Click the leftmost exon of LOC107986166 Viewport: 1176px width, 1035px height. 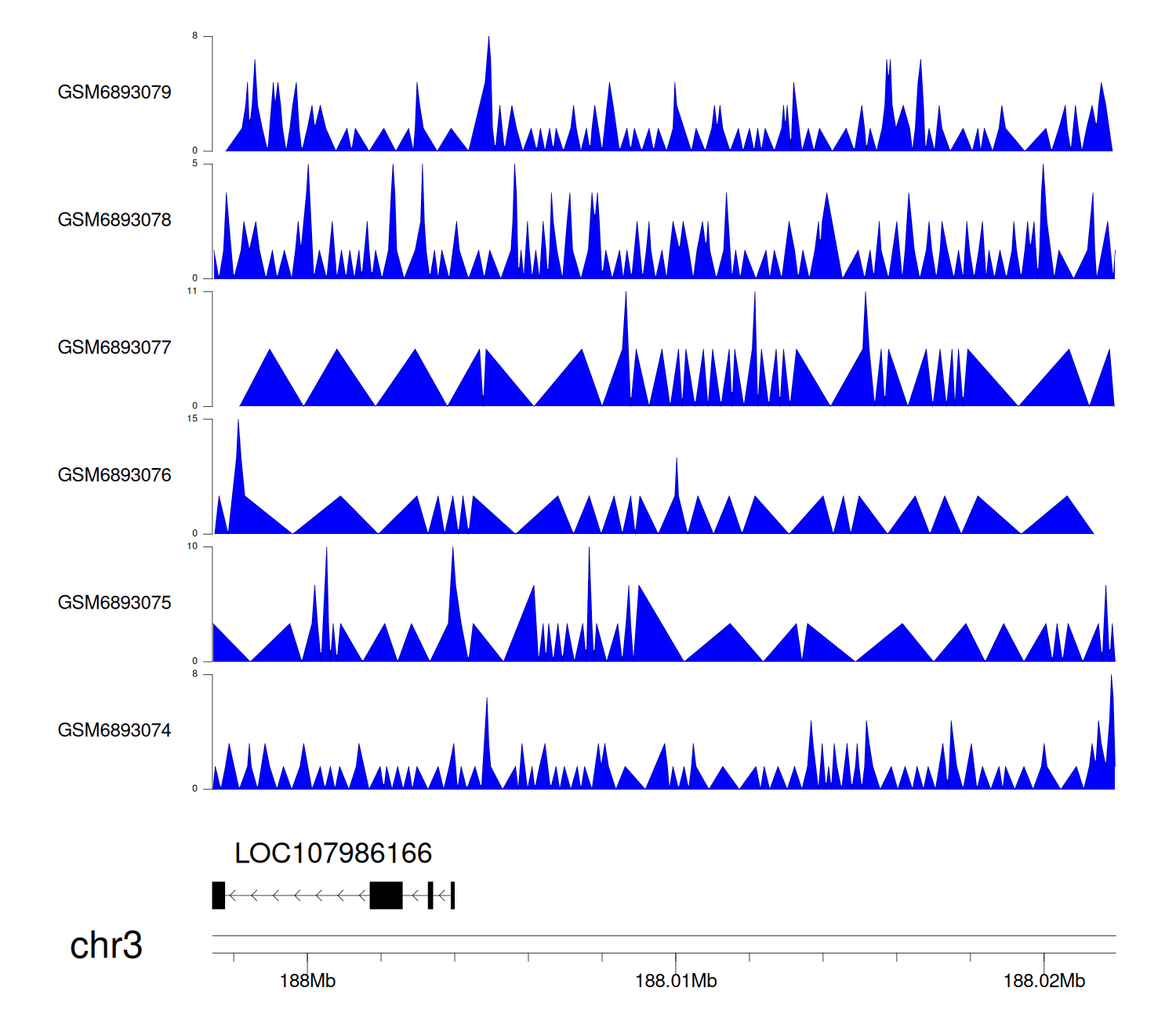219,895
